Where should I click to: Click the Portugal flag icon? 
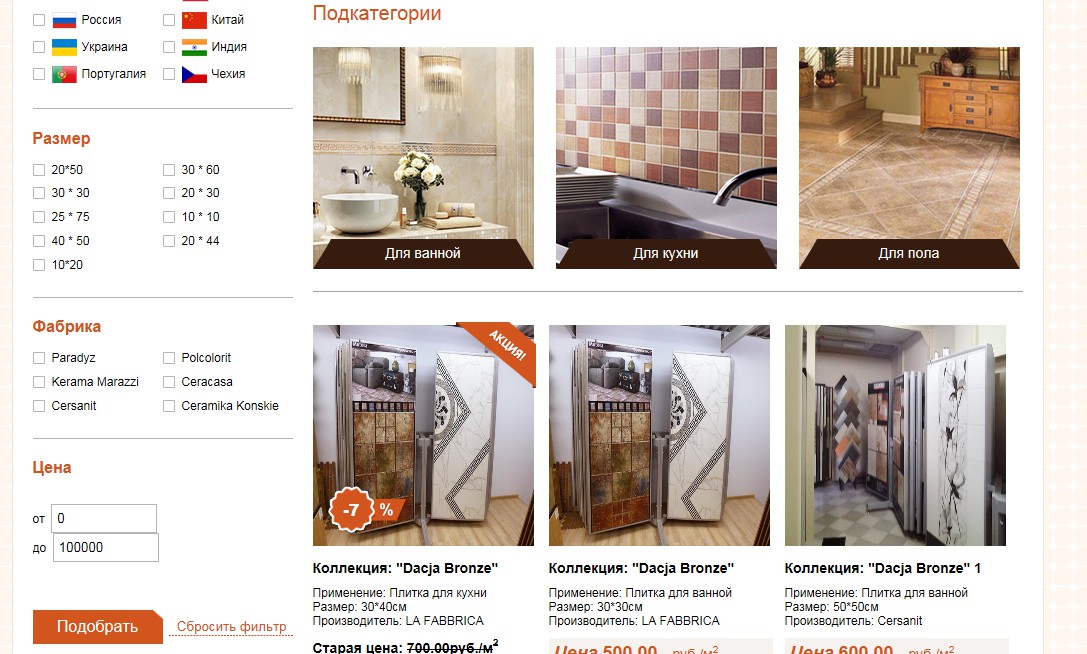pos(64,74)
